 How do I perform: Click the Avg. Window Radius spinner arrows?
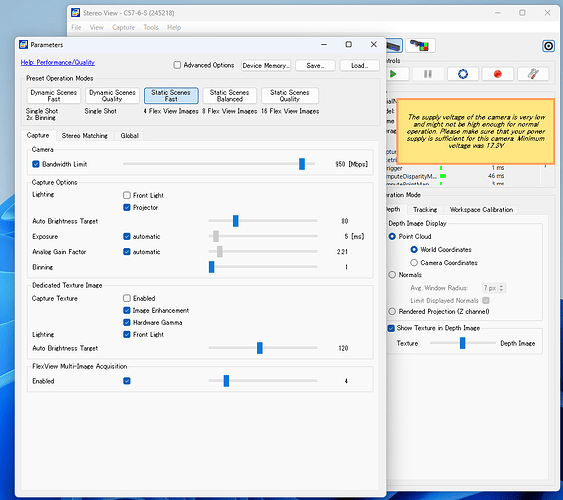[502, 288]
